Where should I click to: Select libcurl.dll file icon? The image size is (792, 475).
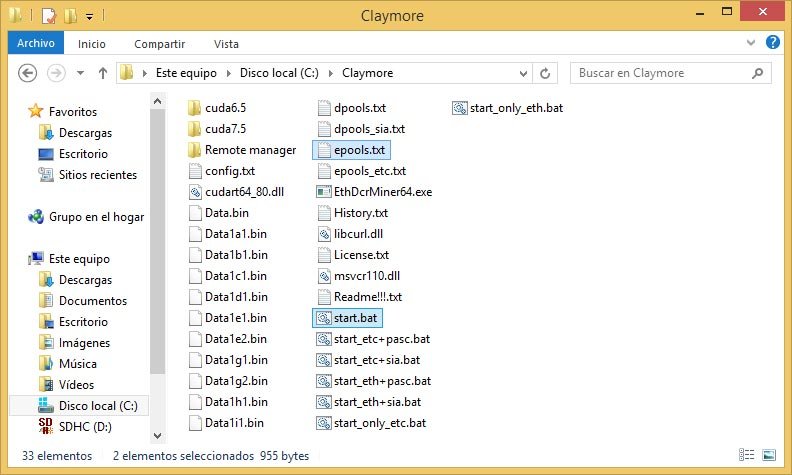324,234
